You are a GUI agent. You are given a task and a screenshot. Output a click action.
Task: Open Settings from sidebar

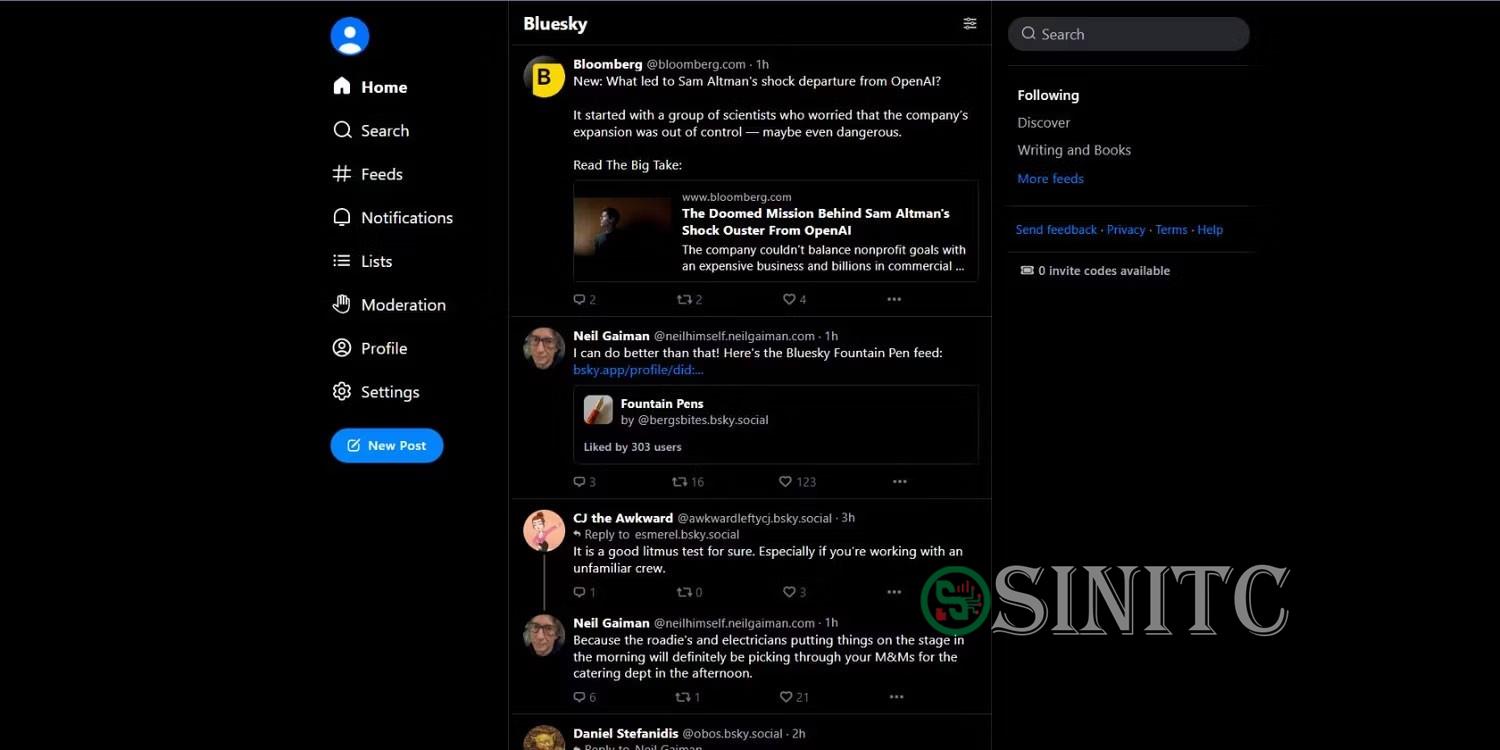click(376, 391)
